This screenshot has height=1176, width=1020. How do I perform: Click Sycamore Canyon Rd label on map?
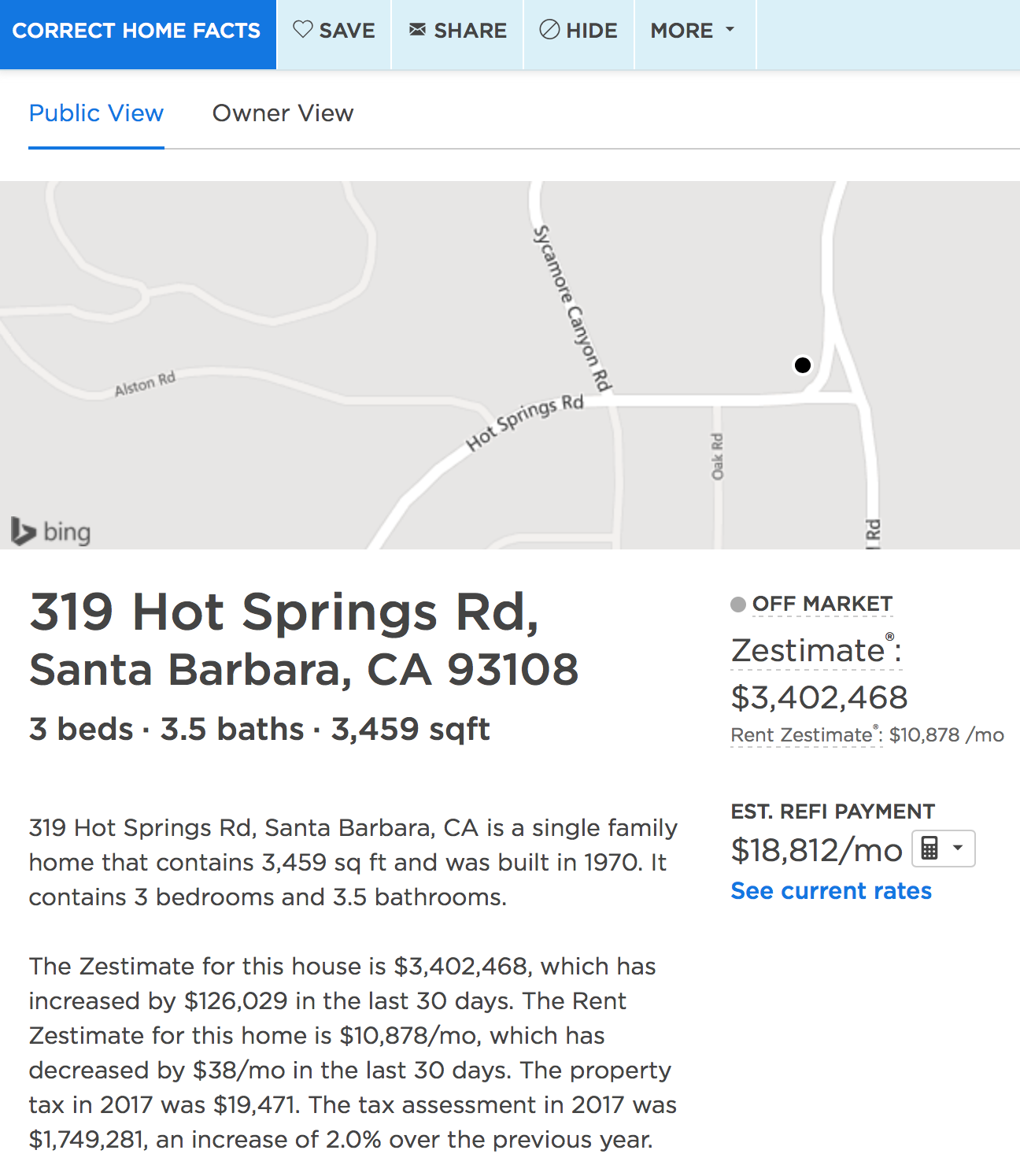[x=571, y=309]
